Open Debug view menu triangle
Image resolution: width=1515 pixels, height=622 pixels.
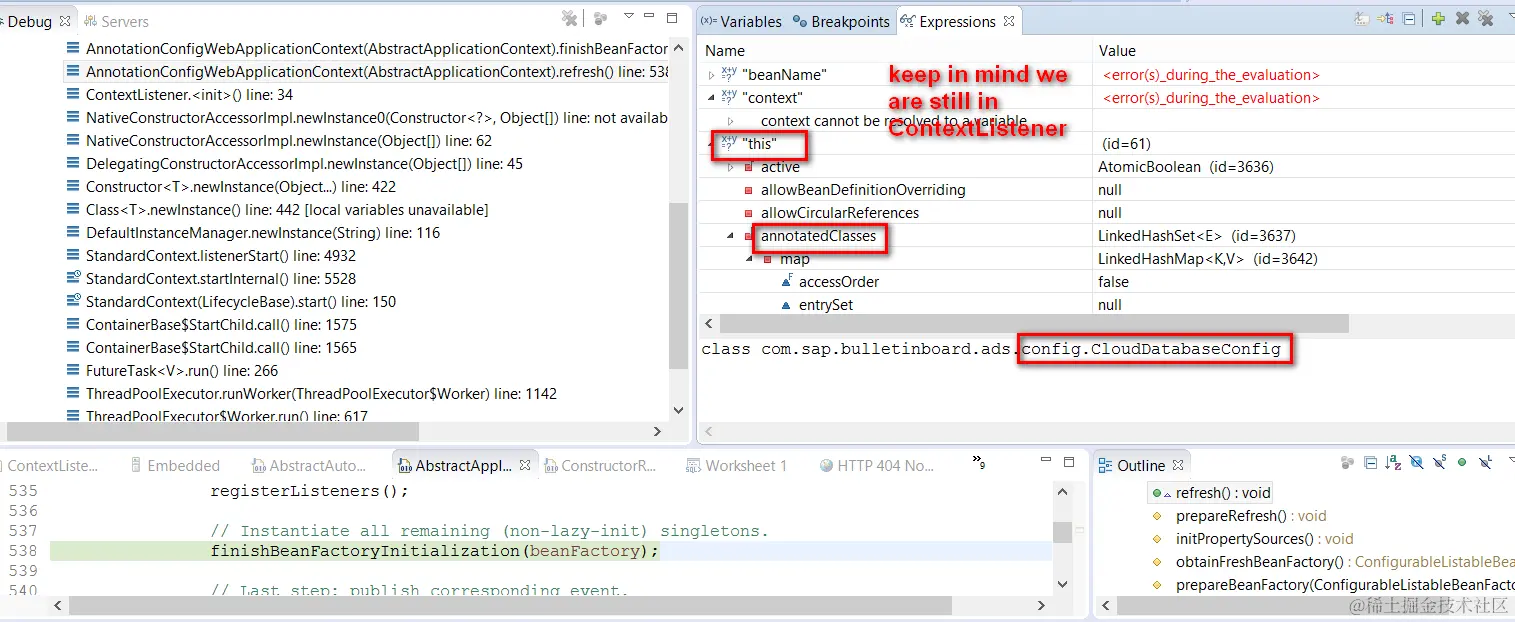click(629, 16)
